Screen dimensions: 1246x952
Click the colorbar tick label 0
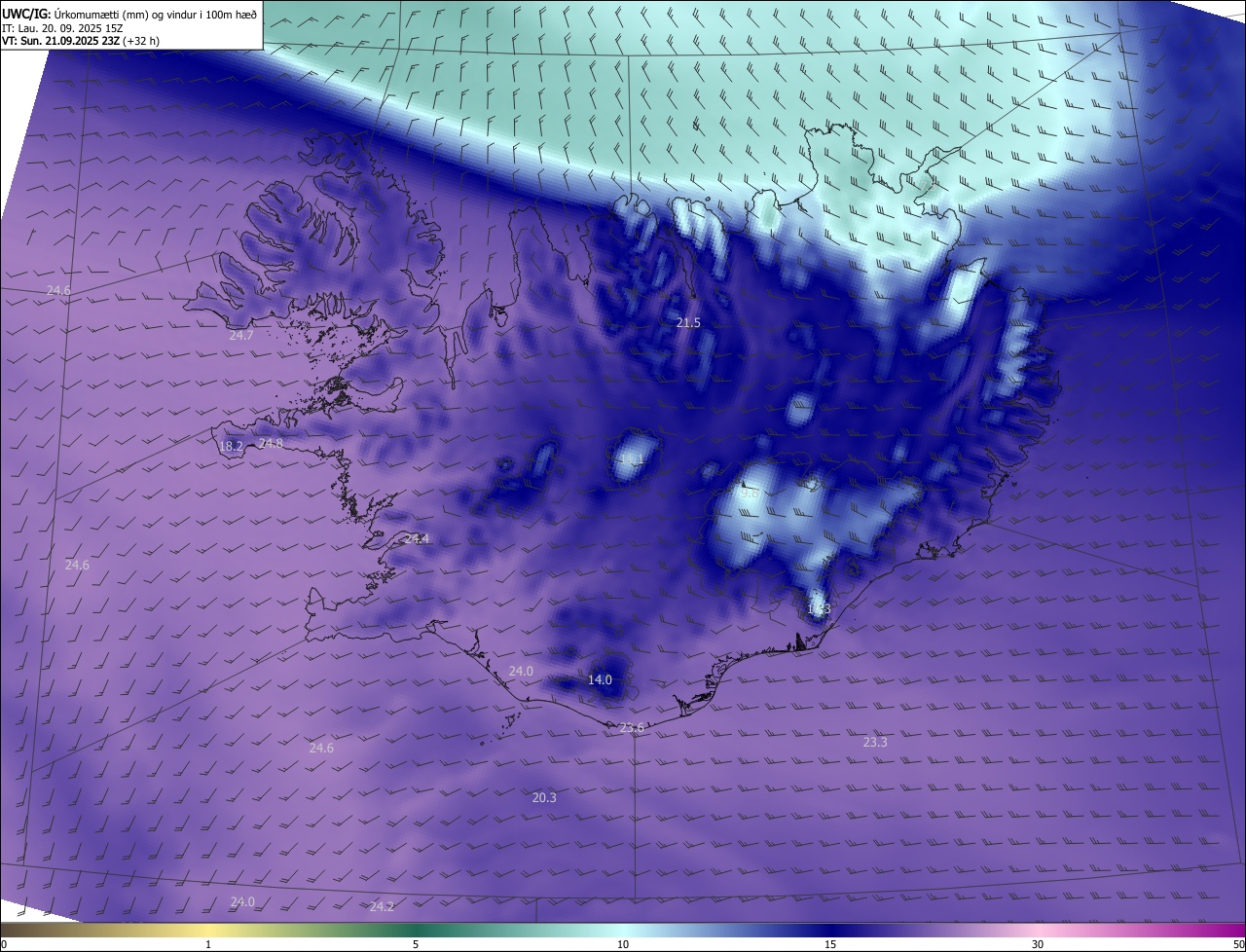(x=4, y=944)
